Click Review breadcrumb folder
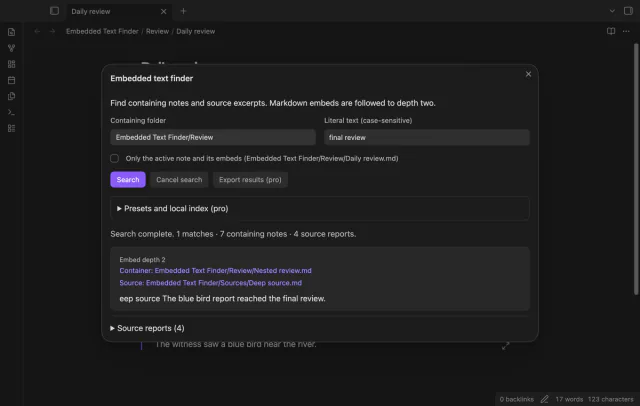The width and height of the screenshot is (640, 406). coord(157,31)
